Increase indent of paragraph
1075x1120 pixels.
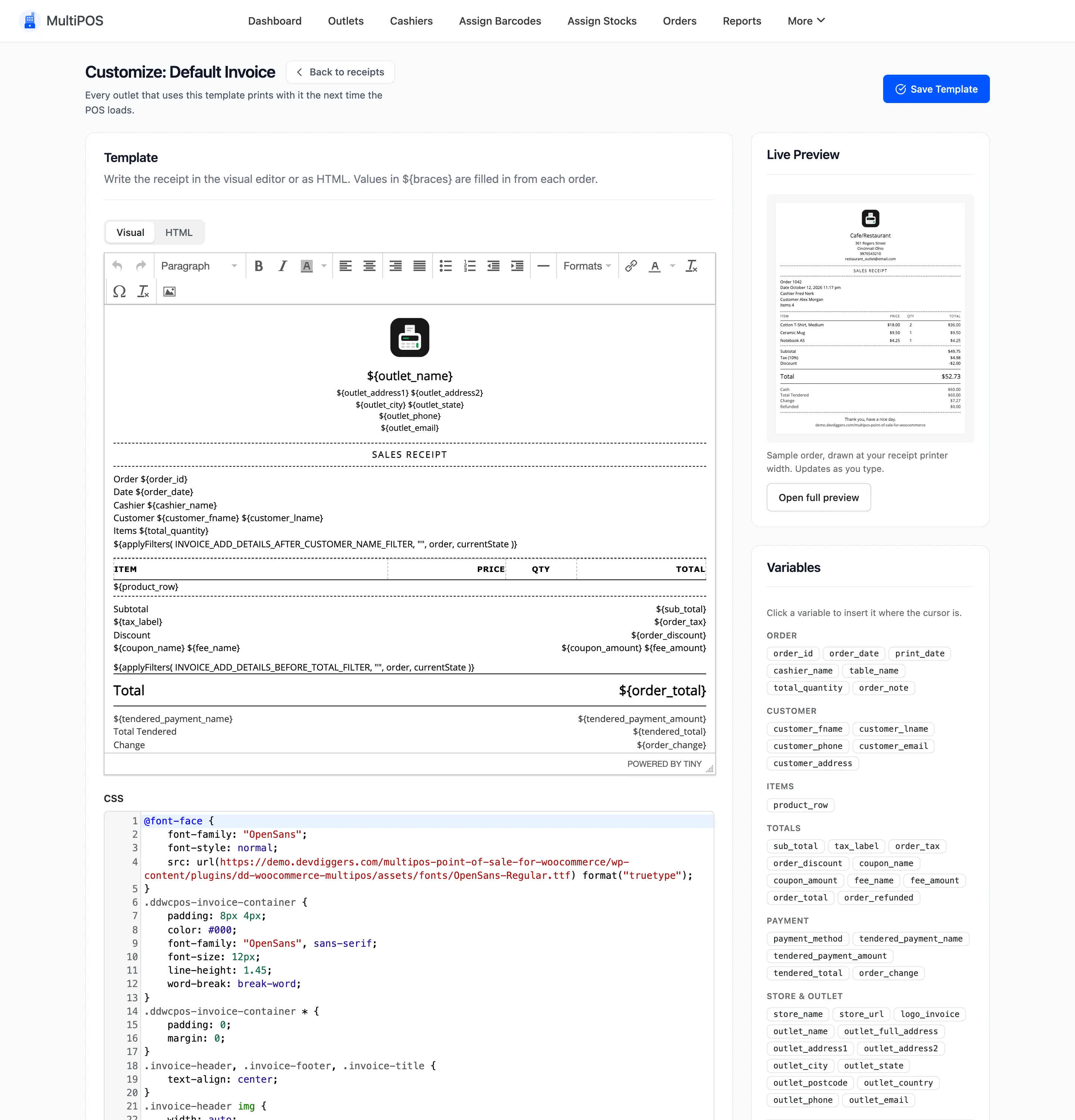[517, 266]
